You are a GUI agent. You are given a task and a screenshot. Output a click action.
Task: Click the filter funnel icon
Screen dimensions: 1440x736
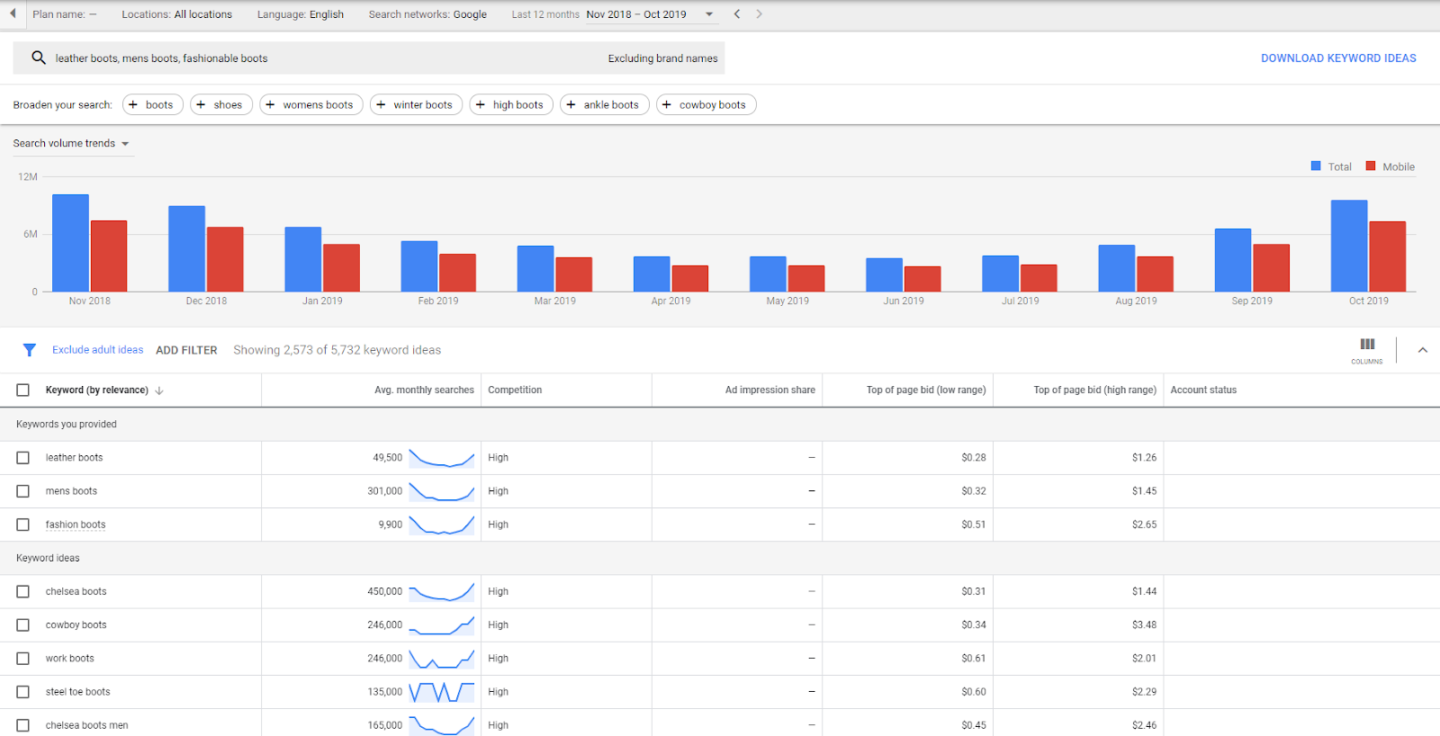pos(29,350)
